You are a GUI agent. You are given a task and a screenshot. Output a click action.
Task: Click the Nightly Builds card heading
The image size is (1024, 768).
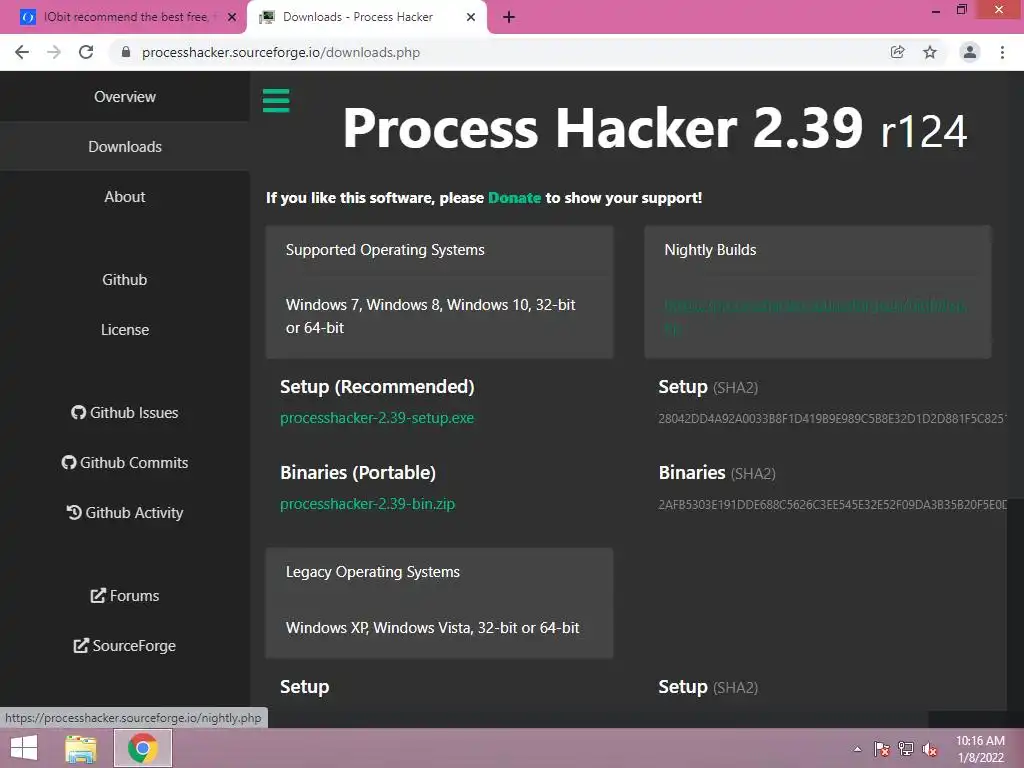[711, 250]
